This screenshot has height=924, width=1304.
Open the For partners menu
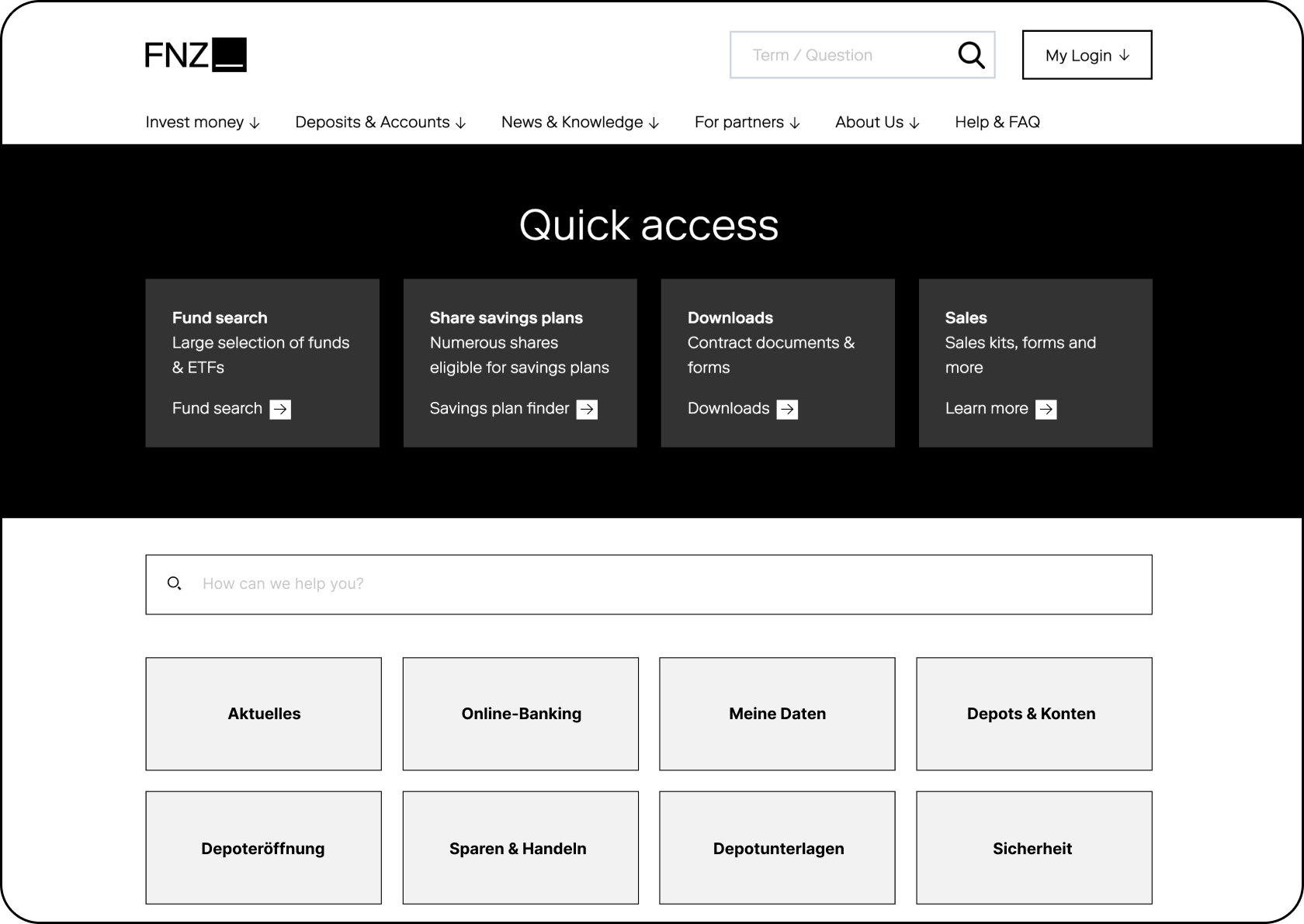(747, 123)
